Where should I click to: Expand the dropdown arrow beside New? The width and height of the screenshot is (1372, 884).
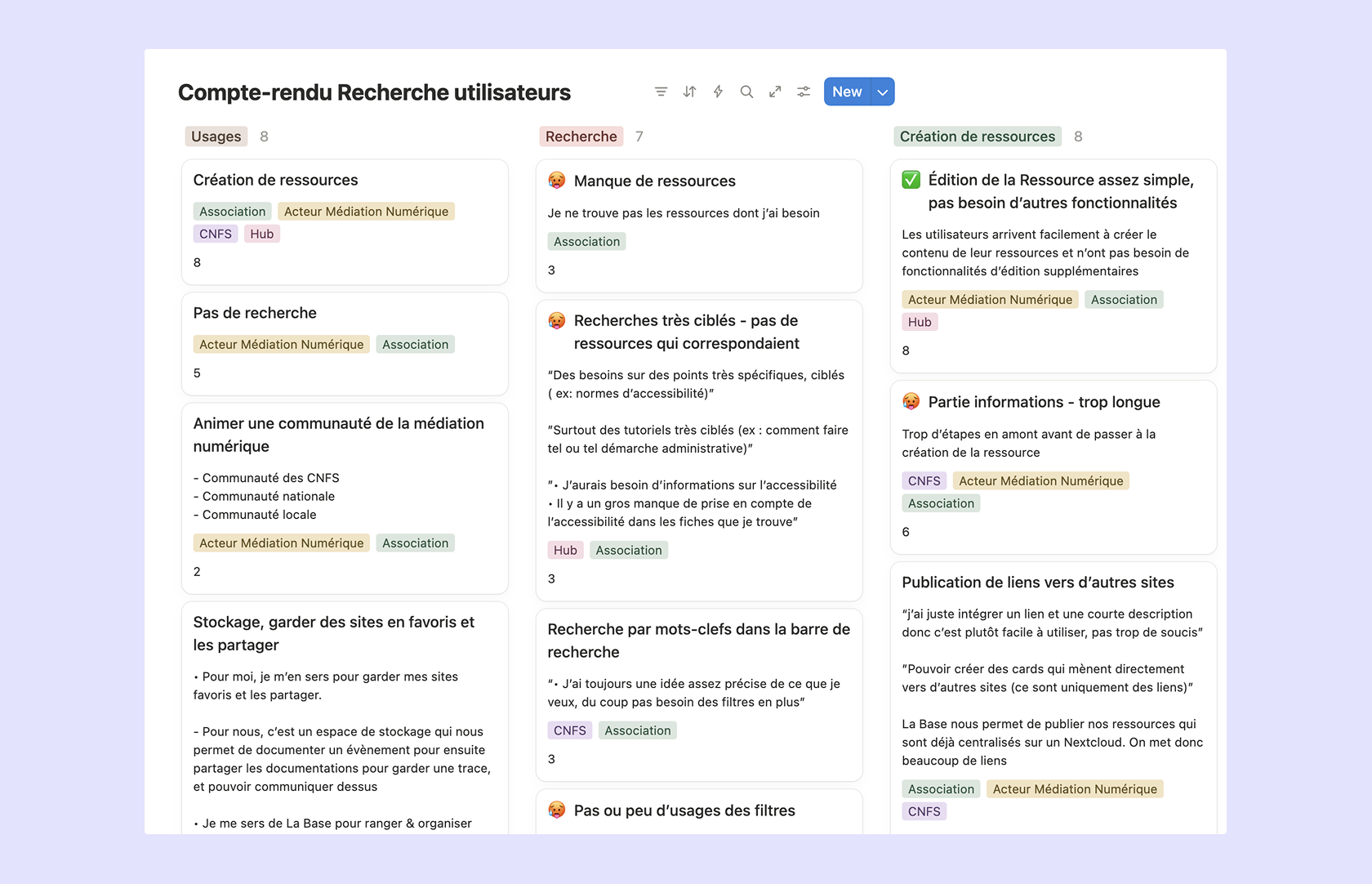pos(883,92)
